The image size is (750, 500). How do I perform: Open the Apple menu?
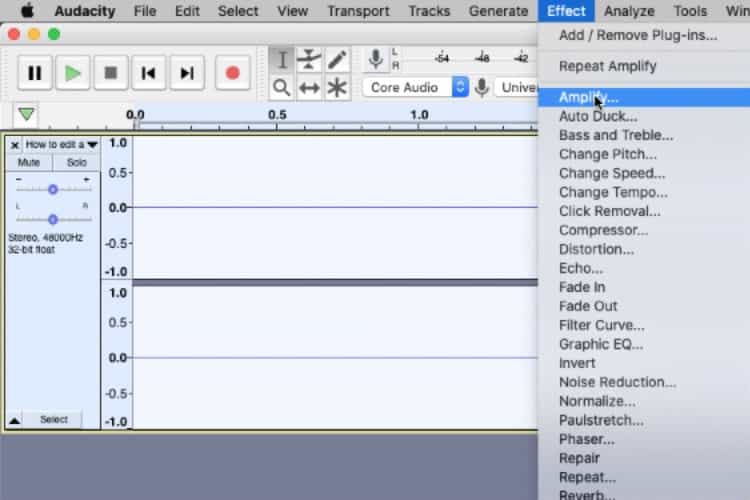coord(27,11)
